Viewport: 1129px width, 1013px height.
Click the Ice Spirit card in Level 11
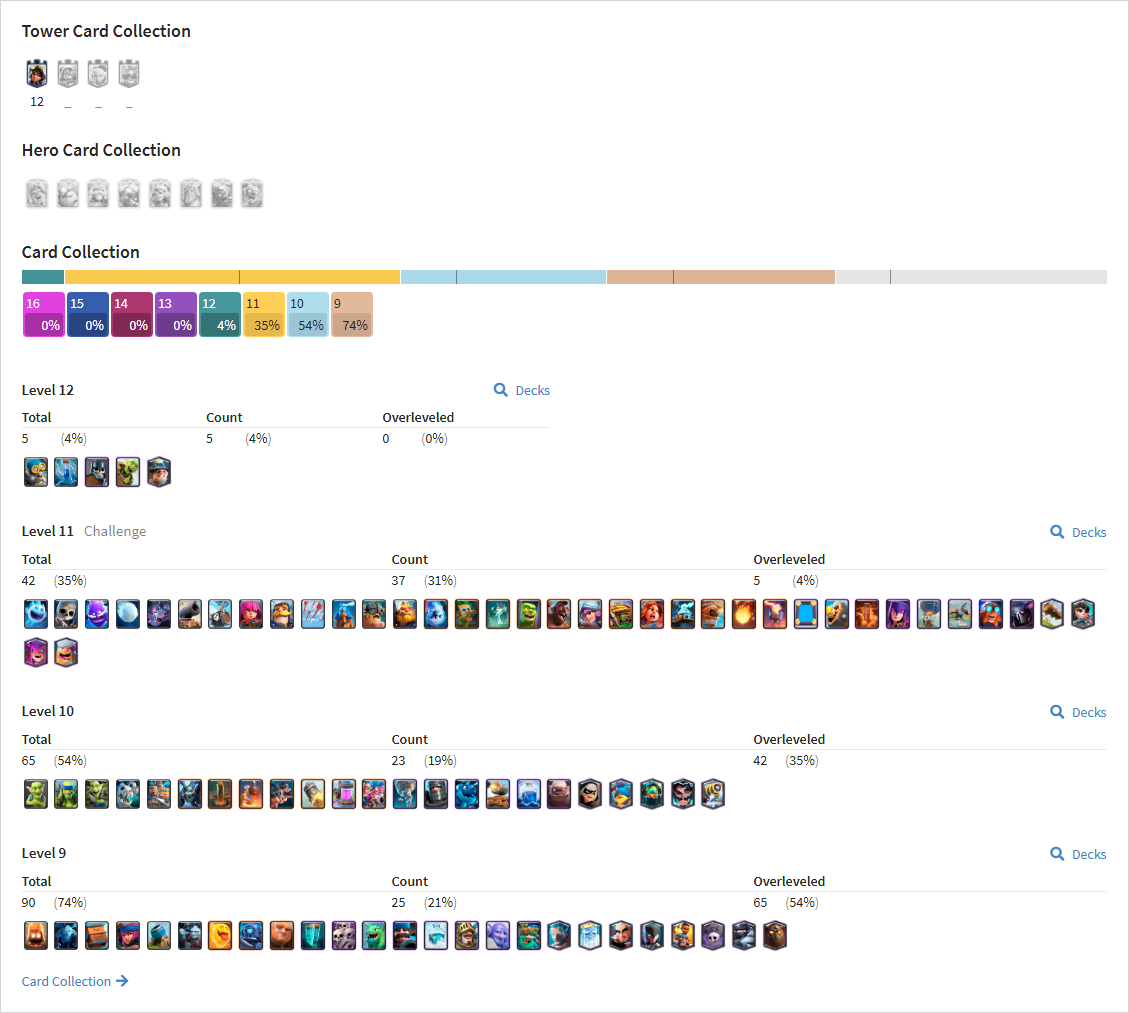(35, 613)
